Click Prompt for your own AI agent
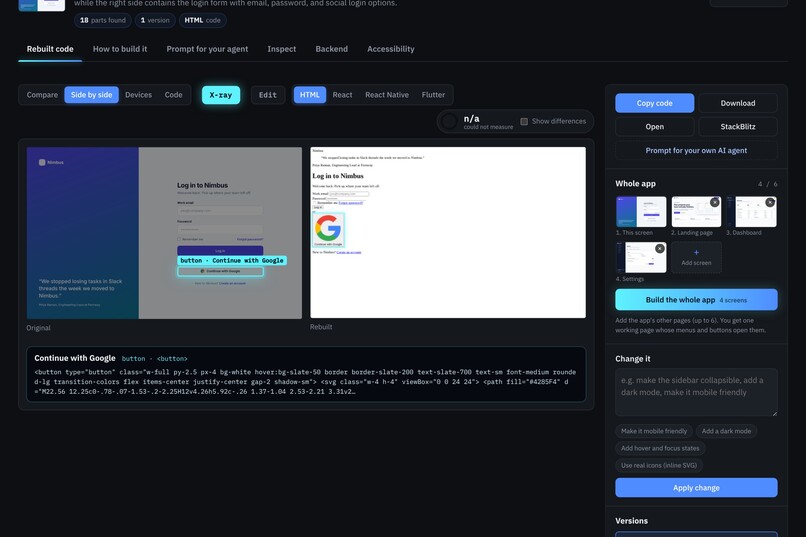 pos(696,151)
